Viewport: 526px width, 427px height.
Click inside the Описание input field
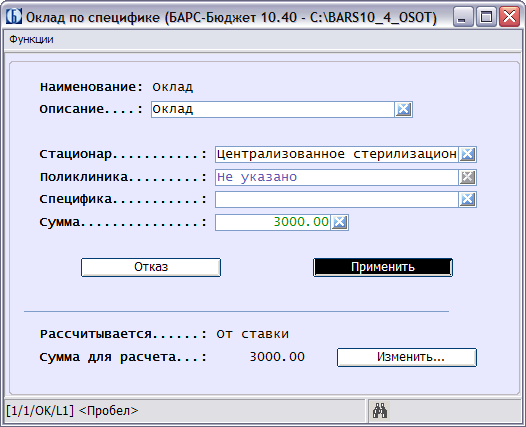(x=273, y=109)
